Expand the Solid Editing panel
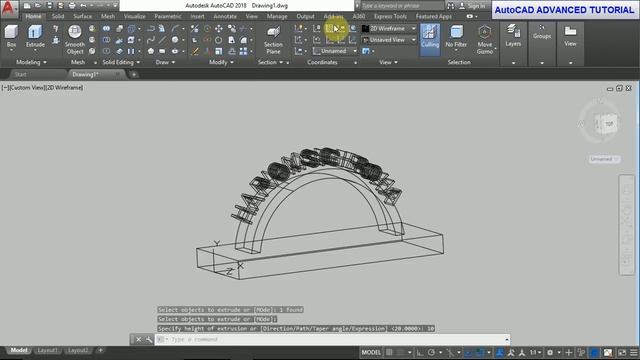The height and width of the screenshot is (360, 640). (x=121, y=62)
